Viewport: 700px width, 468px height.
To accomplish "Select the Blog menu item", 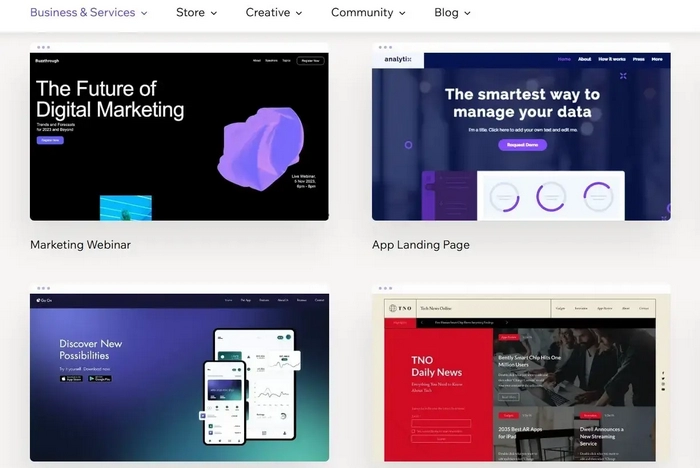I will 452,13.
